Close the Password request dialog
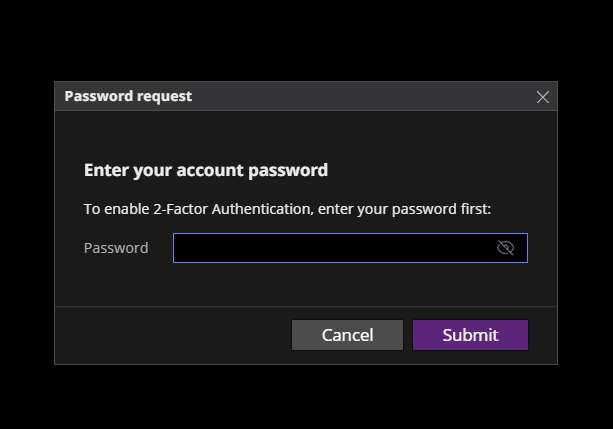 [x=543, y=97]
